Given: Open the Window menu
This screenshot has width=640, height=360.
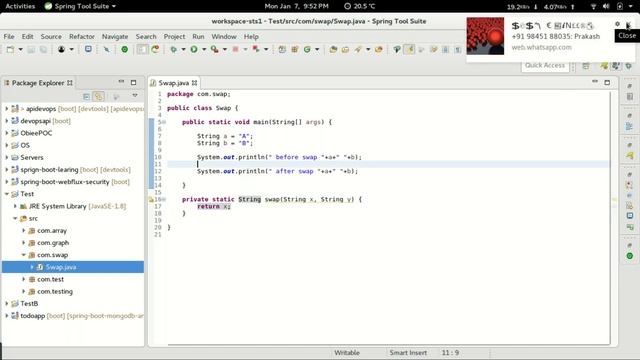Looking at the screenshot, I should pyautogui.click(x=224, y=36).
